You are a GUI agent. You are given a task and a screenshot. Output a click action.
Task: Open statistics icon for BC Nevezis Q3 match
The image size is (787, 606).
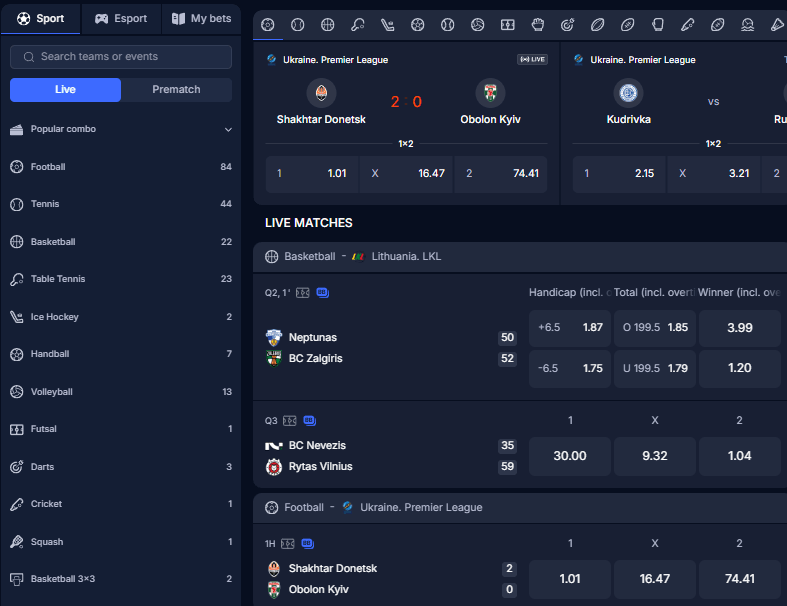[x=310, y=421]
